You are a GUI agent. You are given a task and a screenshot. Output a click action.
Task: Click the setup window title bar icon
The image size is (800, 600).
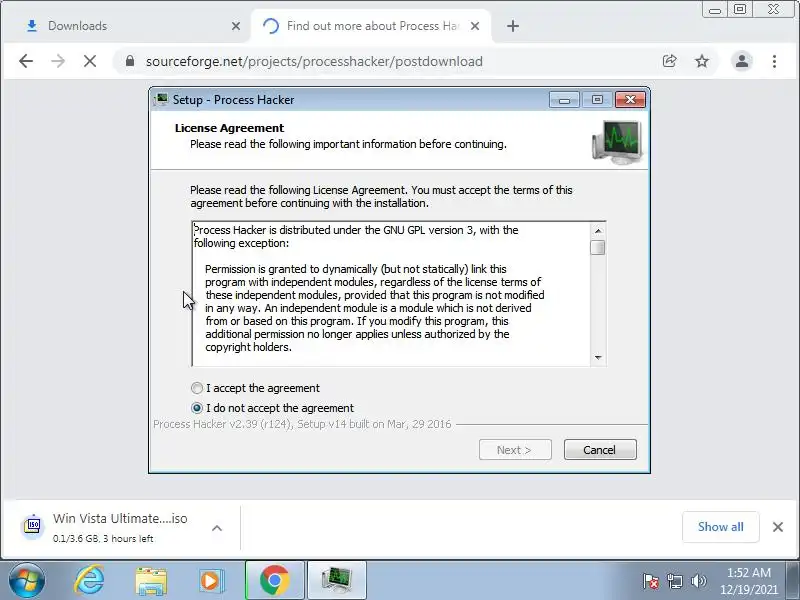click(x=161, y=99)
